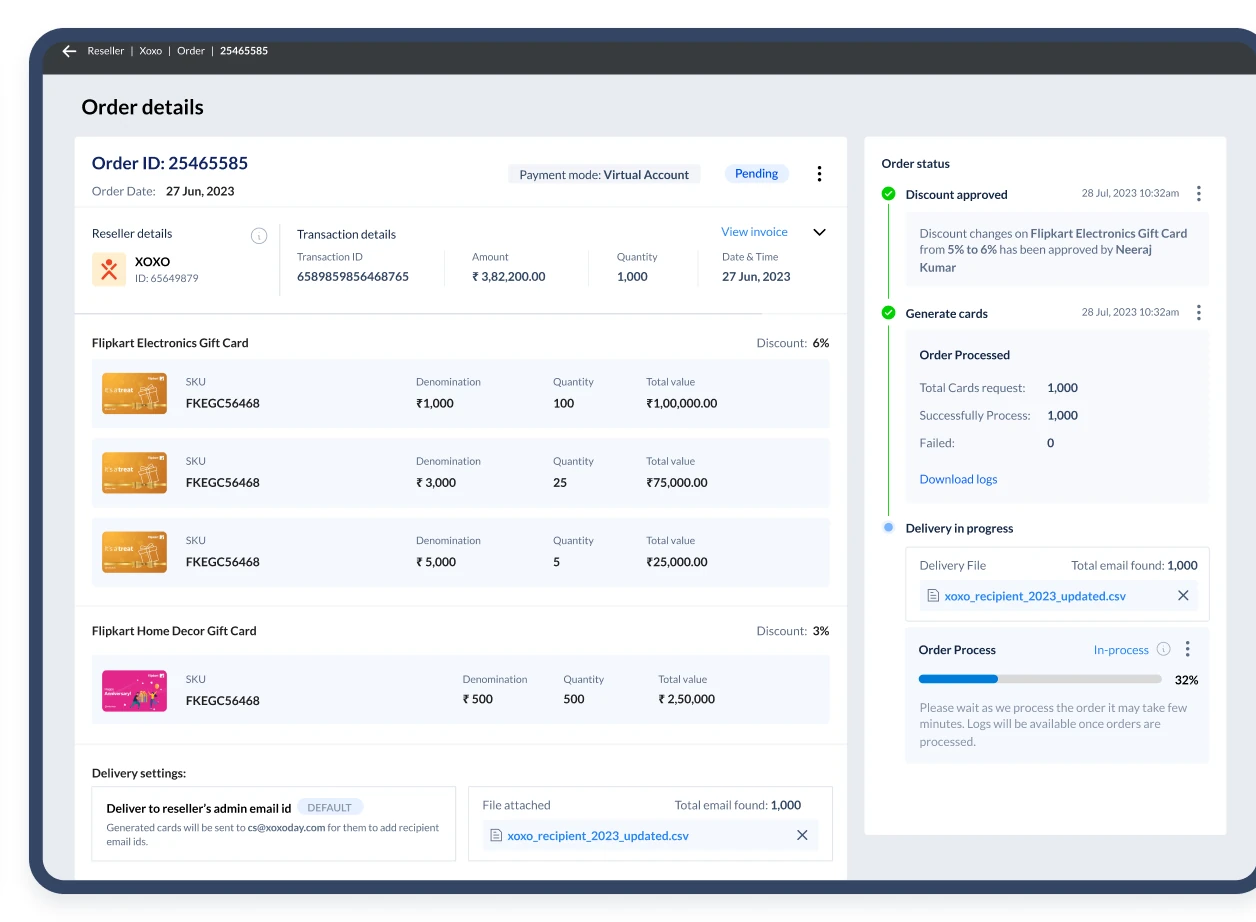Click the Download logs link
Image resolution: width=1256 pixels, height=922 pixels.
tap(958, 479)
